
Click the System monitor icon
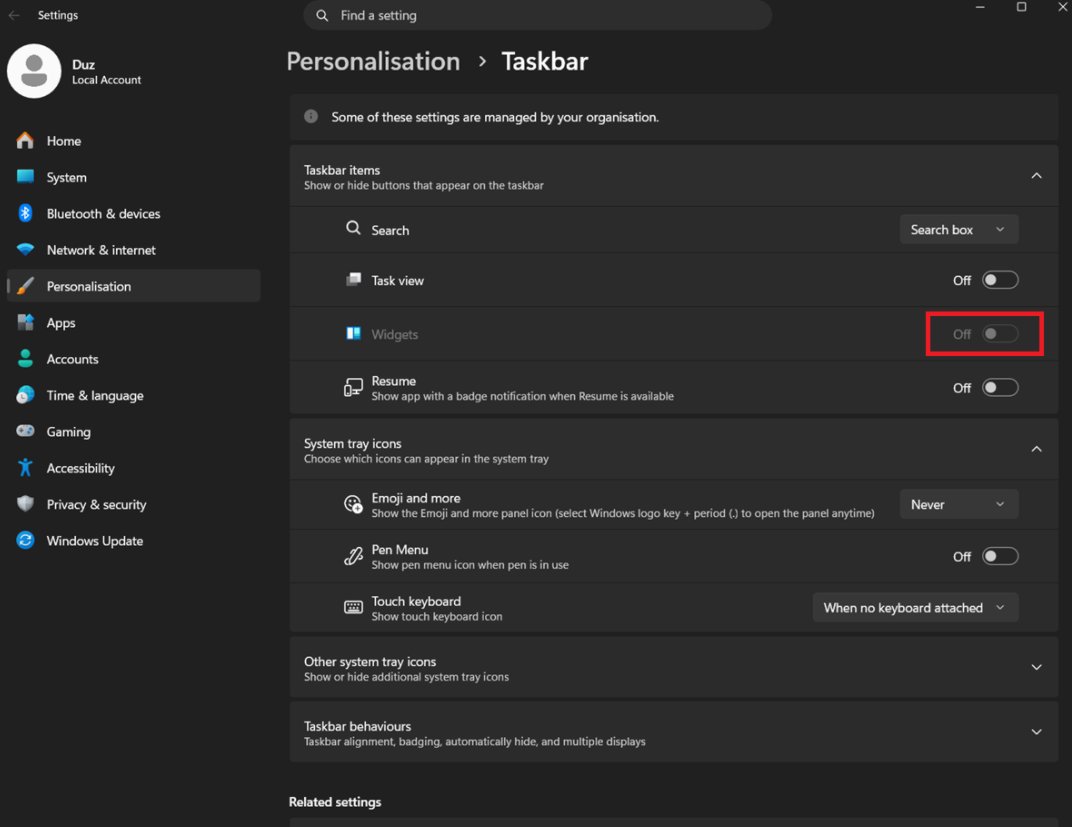click(25, 177)
